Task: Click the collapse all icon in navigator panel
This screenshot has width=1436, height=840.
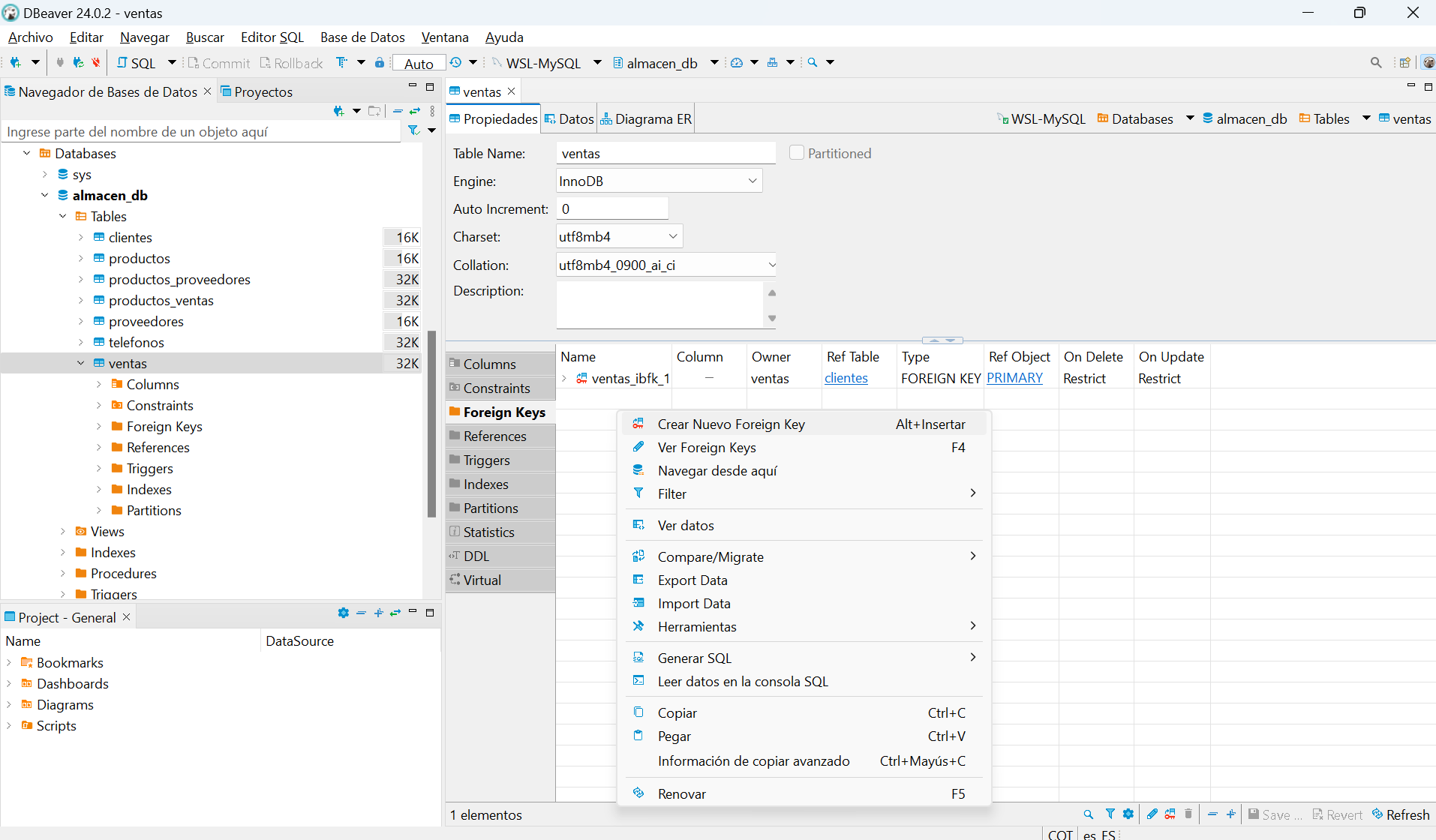Action: [398, 111]
